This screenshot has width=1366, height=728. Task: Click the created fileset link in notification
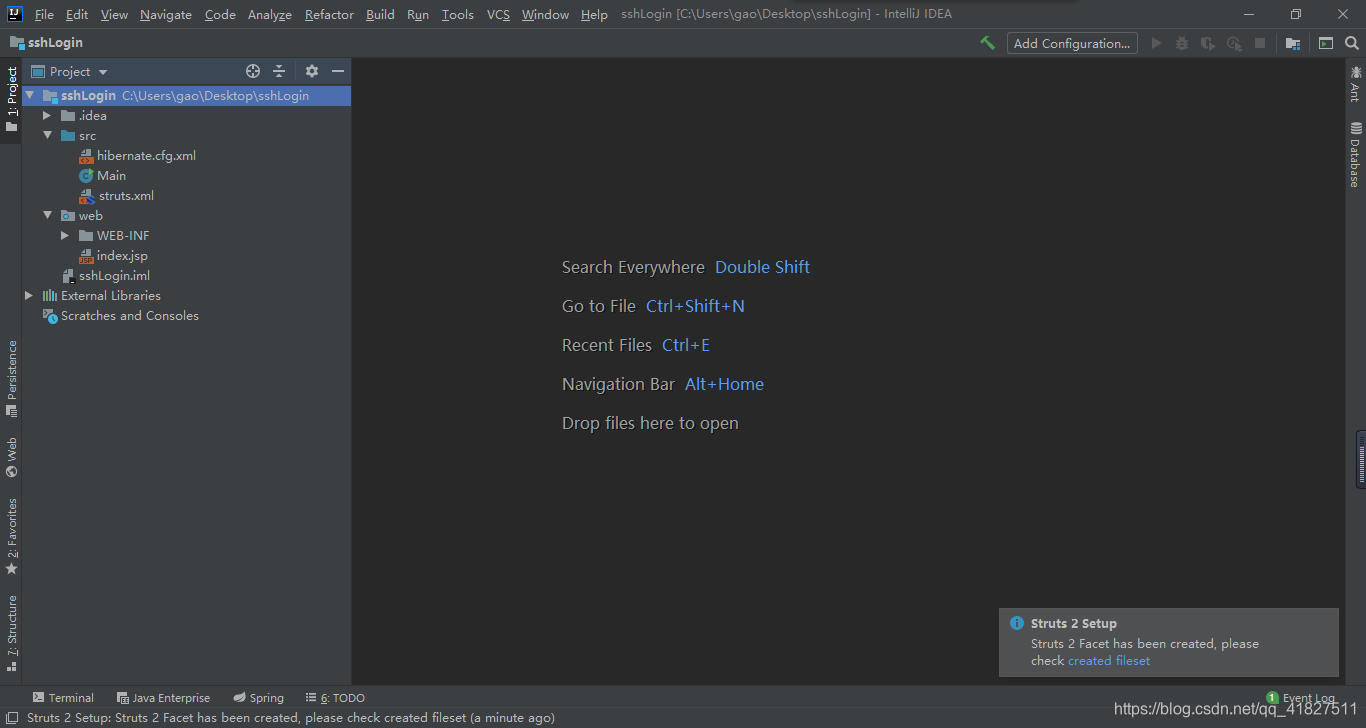click(x=1109, y=661)
